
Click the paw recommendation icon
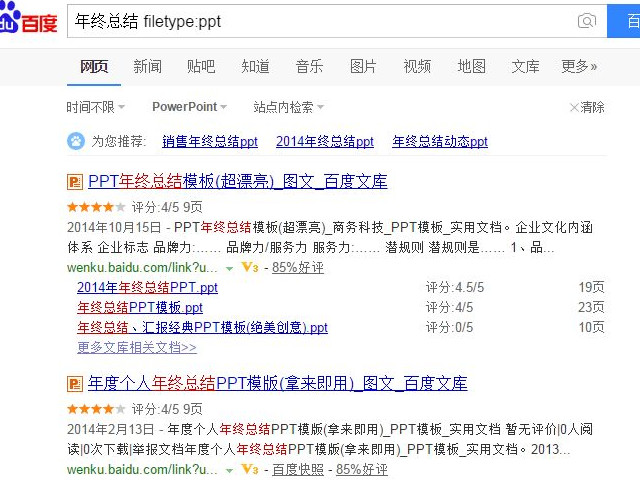point(76,141)
